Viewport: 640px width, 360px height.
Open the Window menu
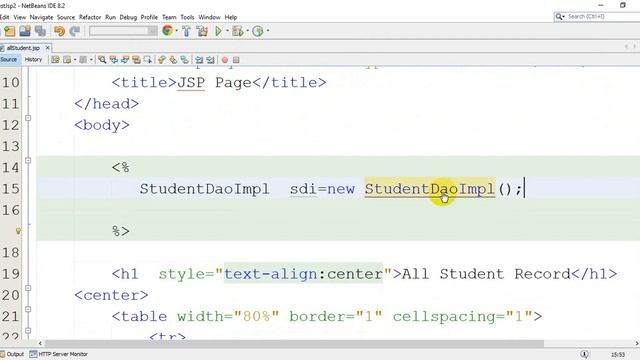pos(209,17)
